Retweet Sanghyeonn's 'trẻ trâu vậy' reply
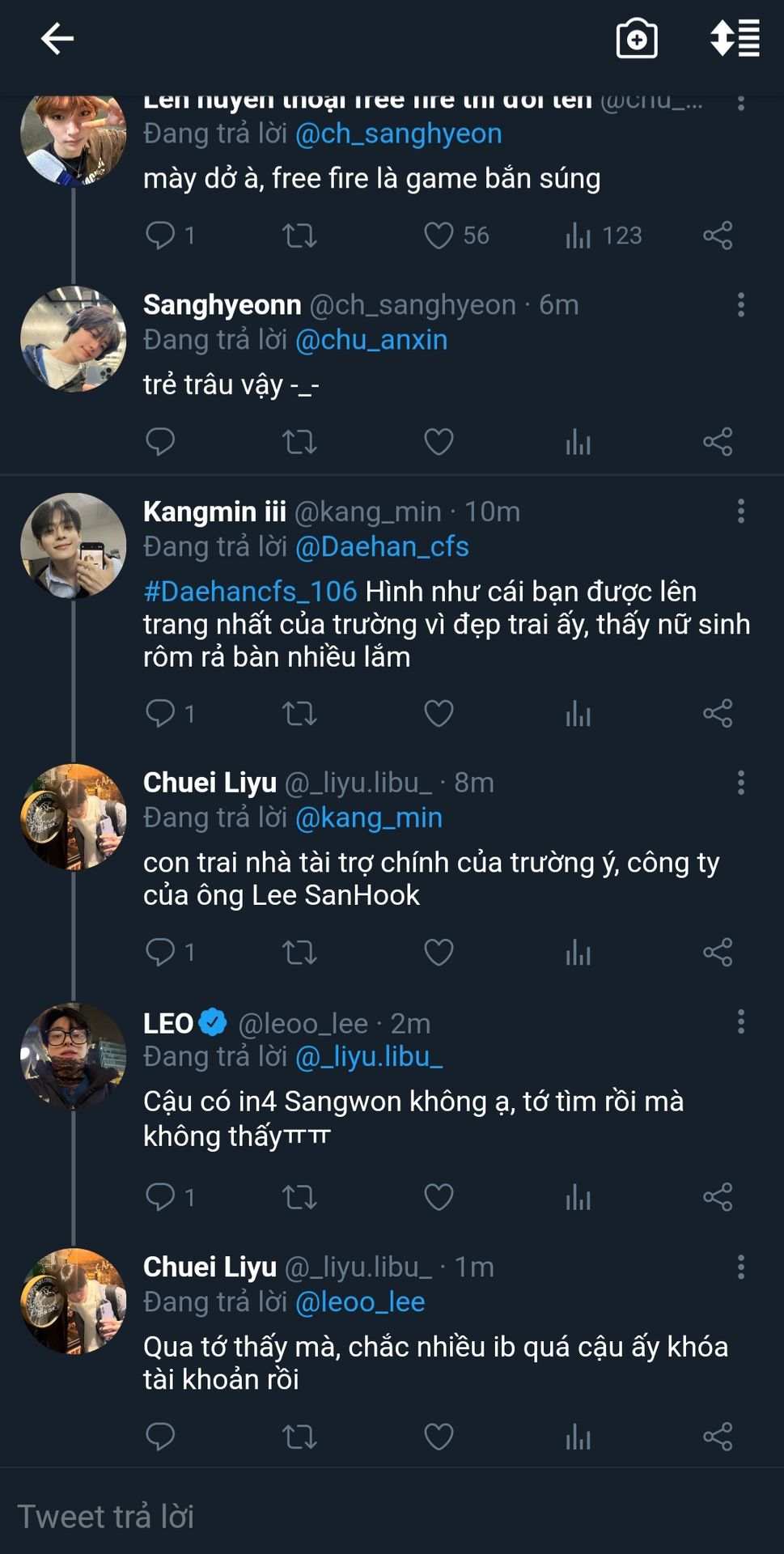This screenshot has height=1554, width=784. point(299,442)
